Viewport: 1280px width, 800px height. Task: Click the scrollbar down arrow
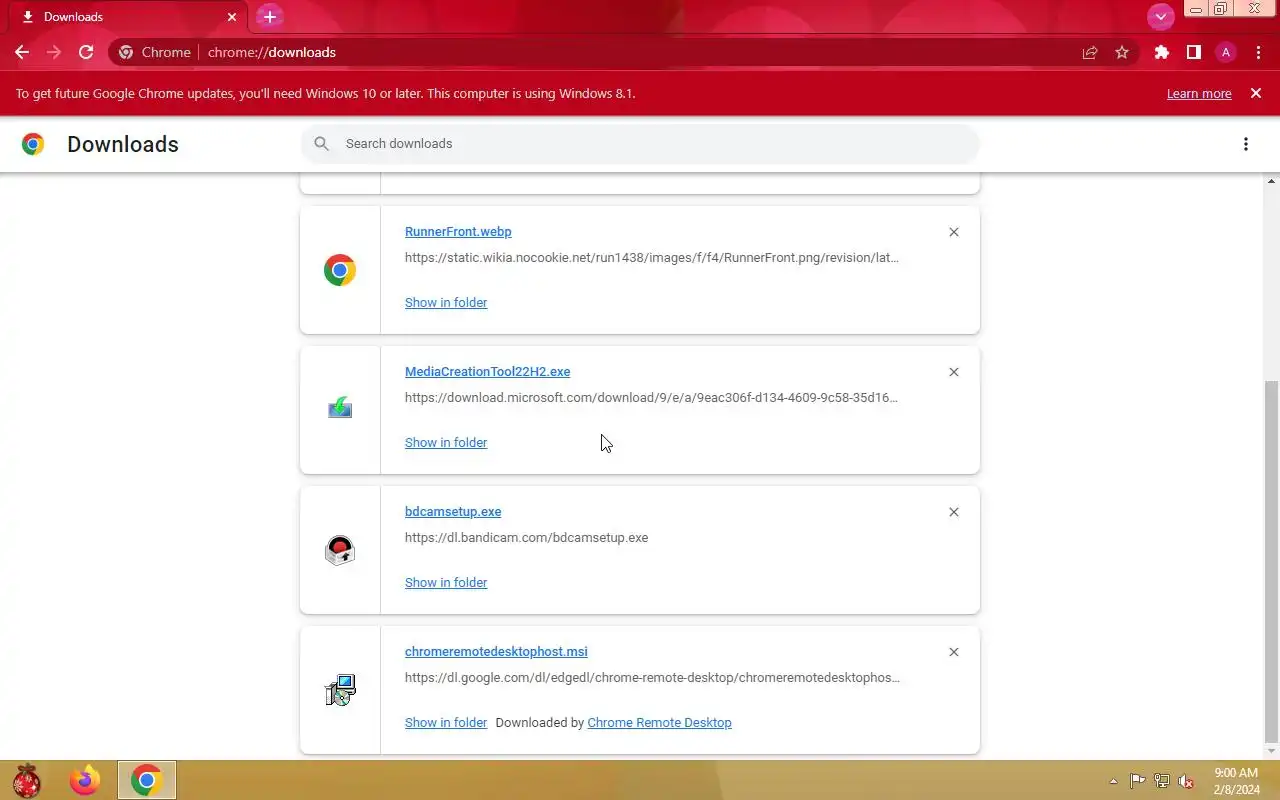pos(1272,751)
